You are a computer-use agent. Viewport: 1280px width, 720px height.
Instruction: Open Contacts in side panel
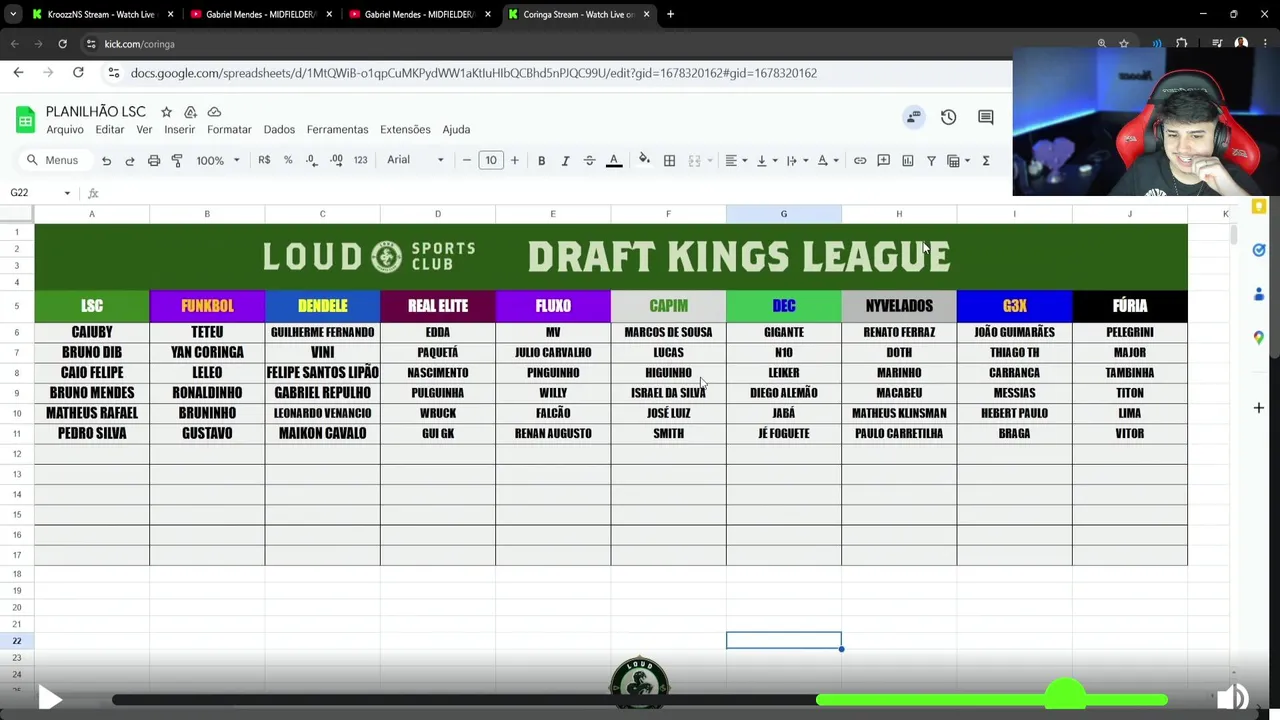tap(1259, 294)
